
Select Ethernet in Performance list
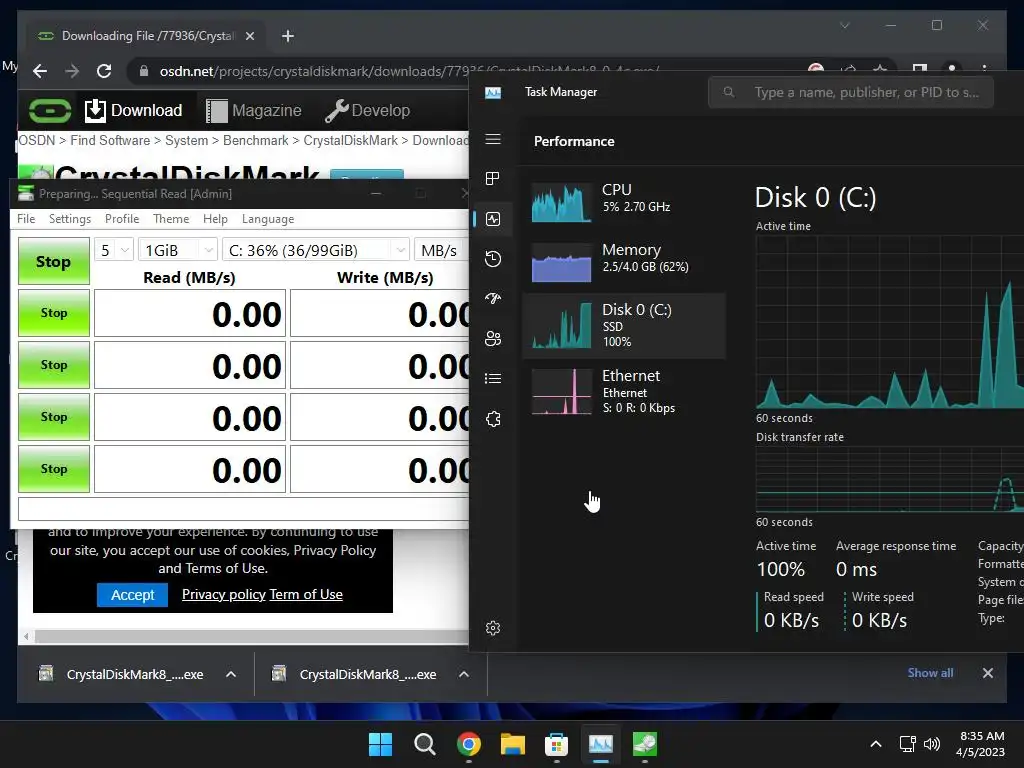(x=624, y=391)
